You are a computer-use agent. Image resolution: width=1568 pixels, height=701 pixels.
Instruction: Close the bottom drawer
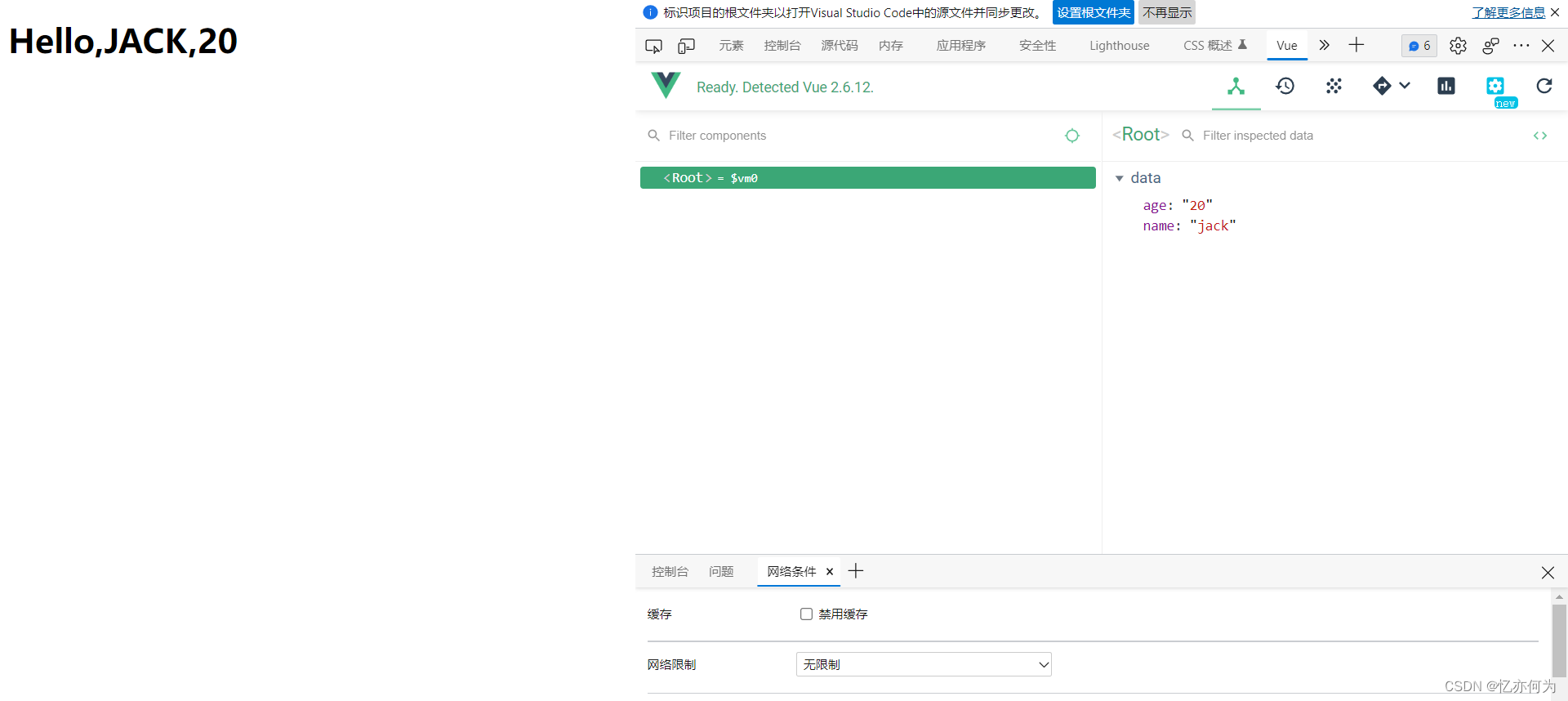tap(1548, 573)
